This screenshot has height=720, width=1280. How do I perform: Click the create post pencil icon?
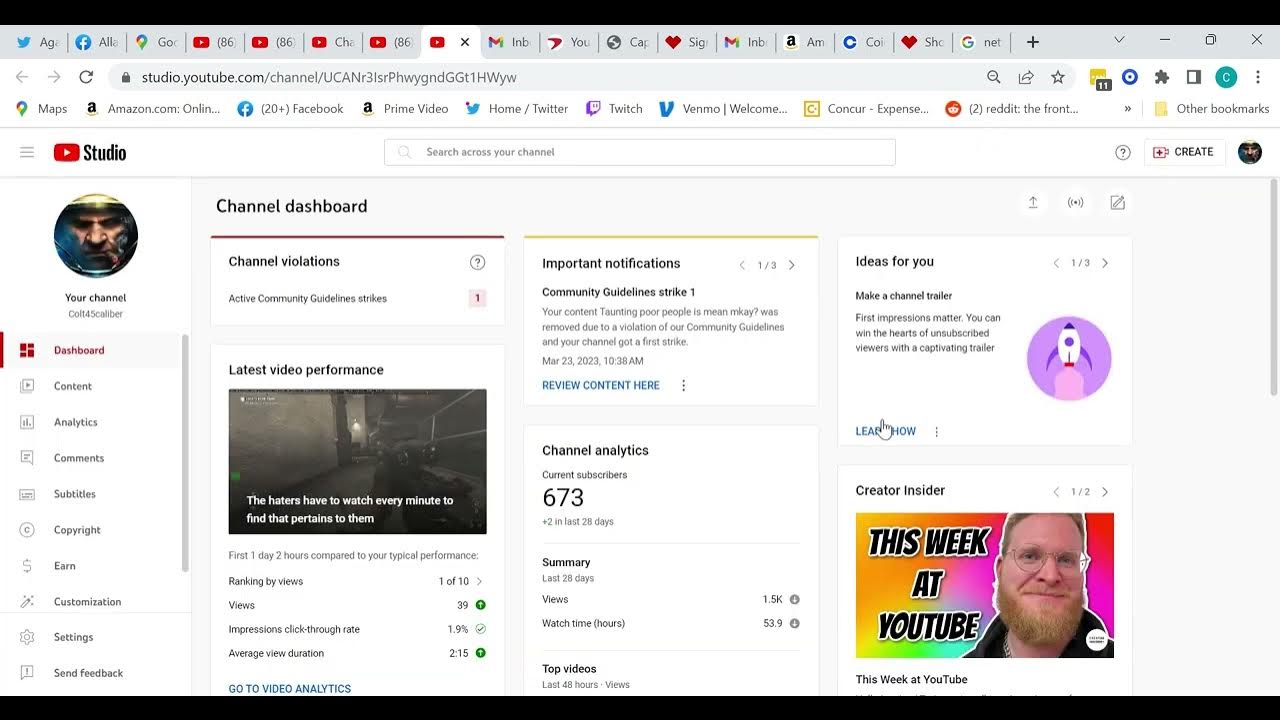coord(1118,203)
